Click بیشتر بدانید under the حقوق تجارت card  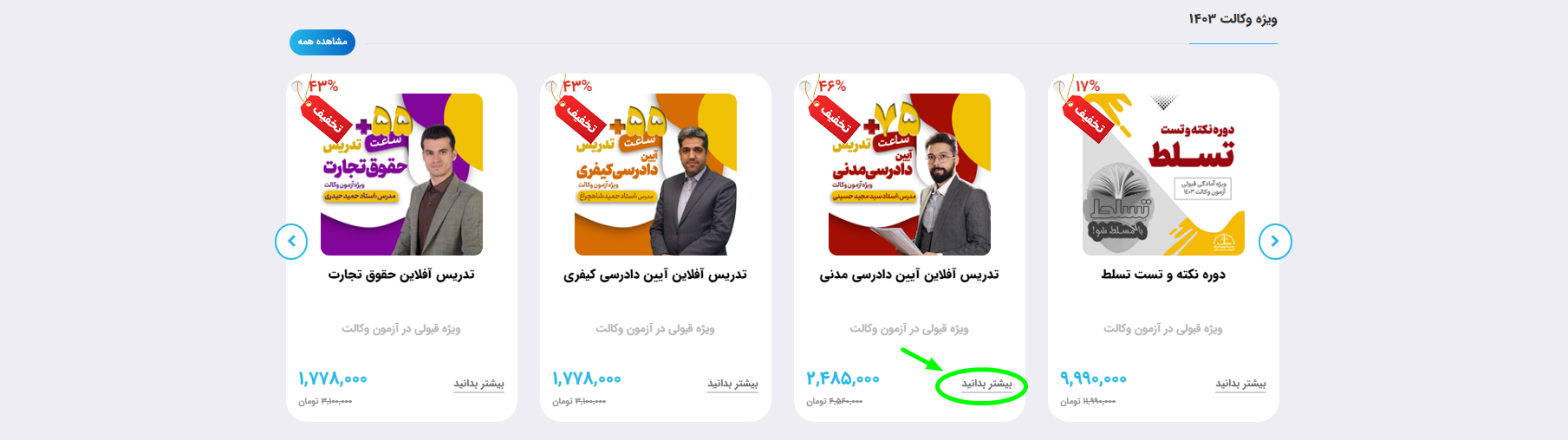click(478, 384)
